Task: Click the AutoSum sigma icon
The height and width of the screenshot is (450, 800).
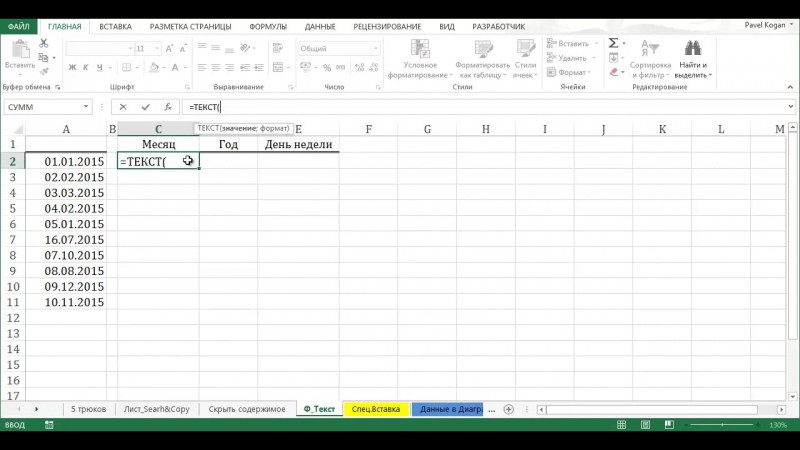Action: [x=614, y=43]
